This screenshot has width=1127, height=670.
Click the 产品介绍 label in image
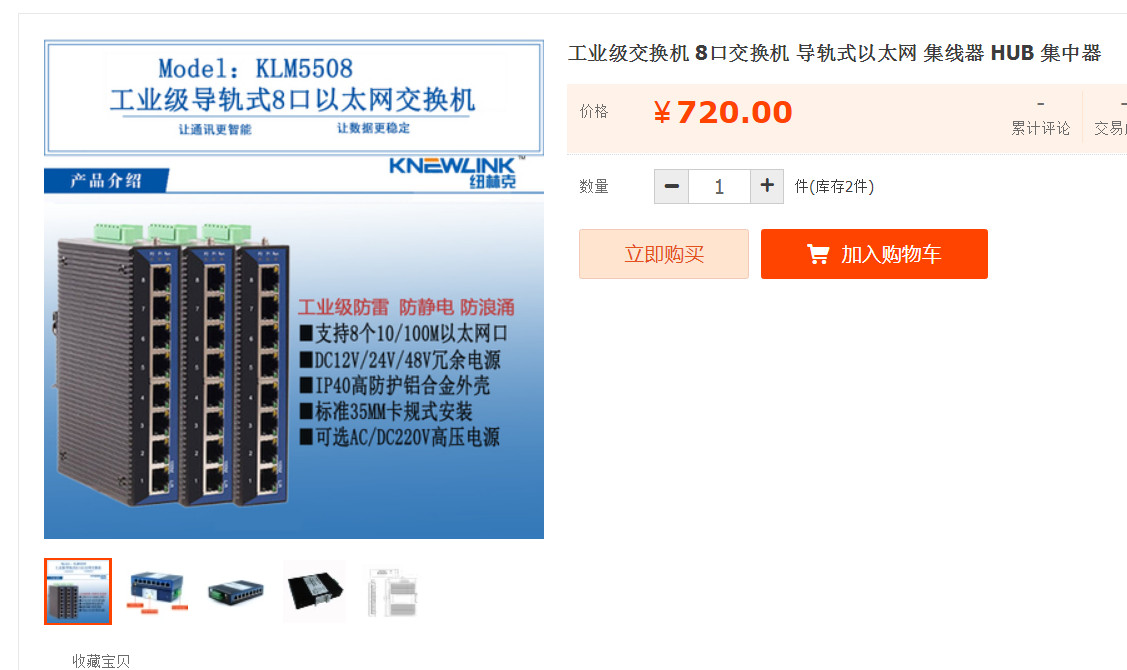(x=106, y=180)
